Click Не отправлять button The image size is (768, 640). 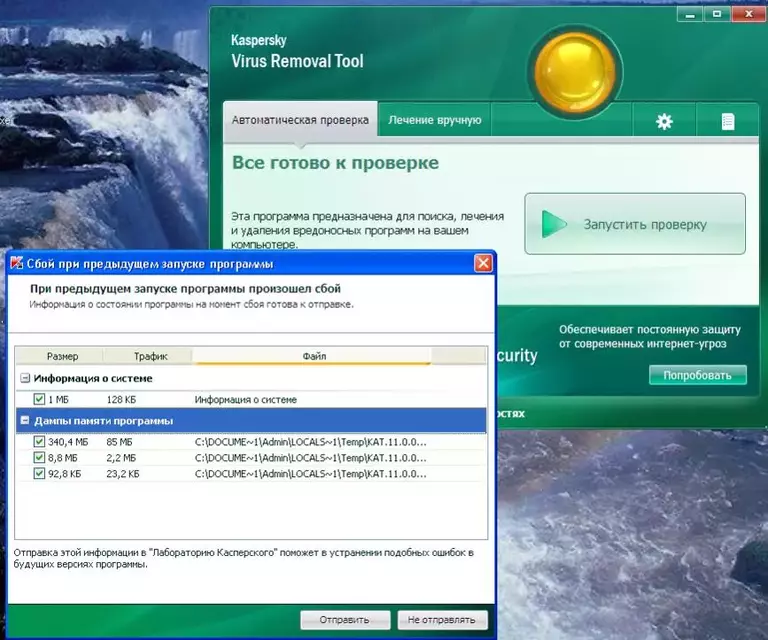coord(442,620)
